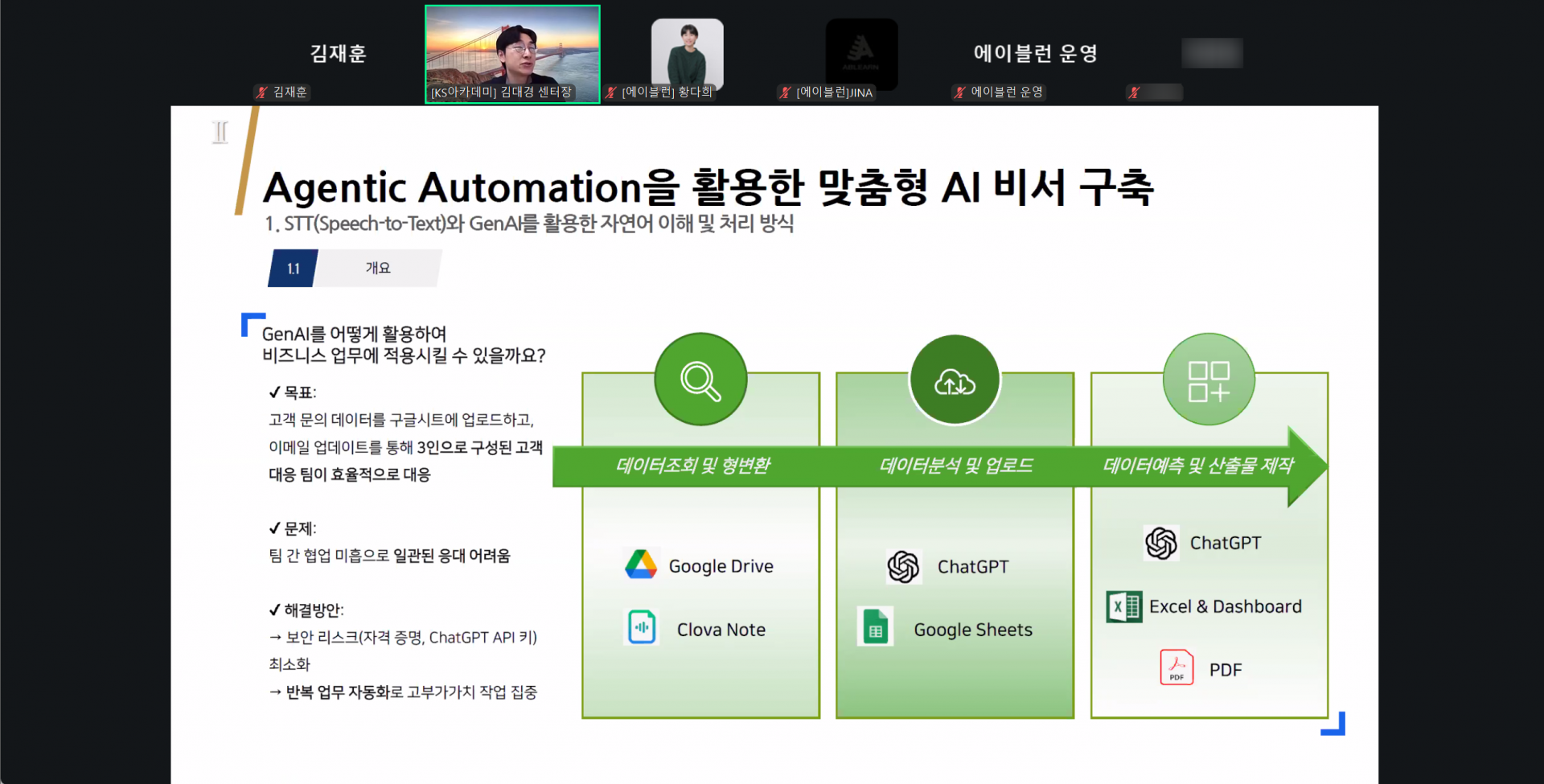Viewport: 1544px width, 784px height.
Task: Click the line 팀 간 협업 미흡으로 일관된 응대 어려움
Action: [x=389, y=556]
